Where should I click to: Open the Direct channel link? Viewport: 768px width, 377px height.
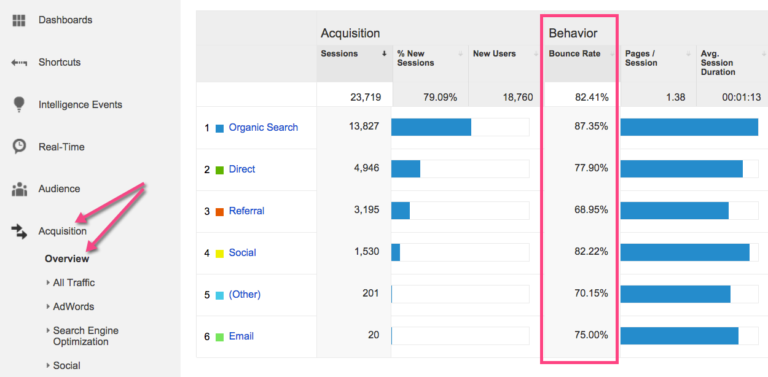click(x=242, y=169)
